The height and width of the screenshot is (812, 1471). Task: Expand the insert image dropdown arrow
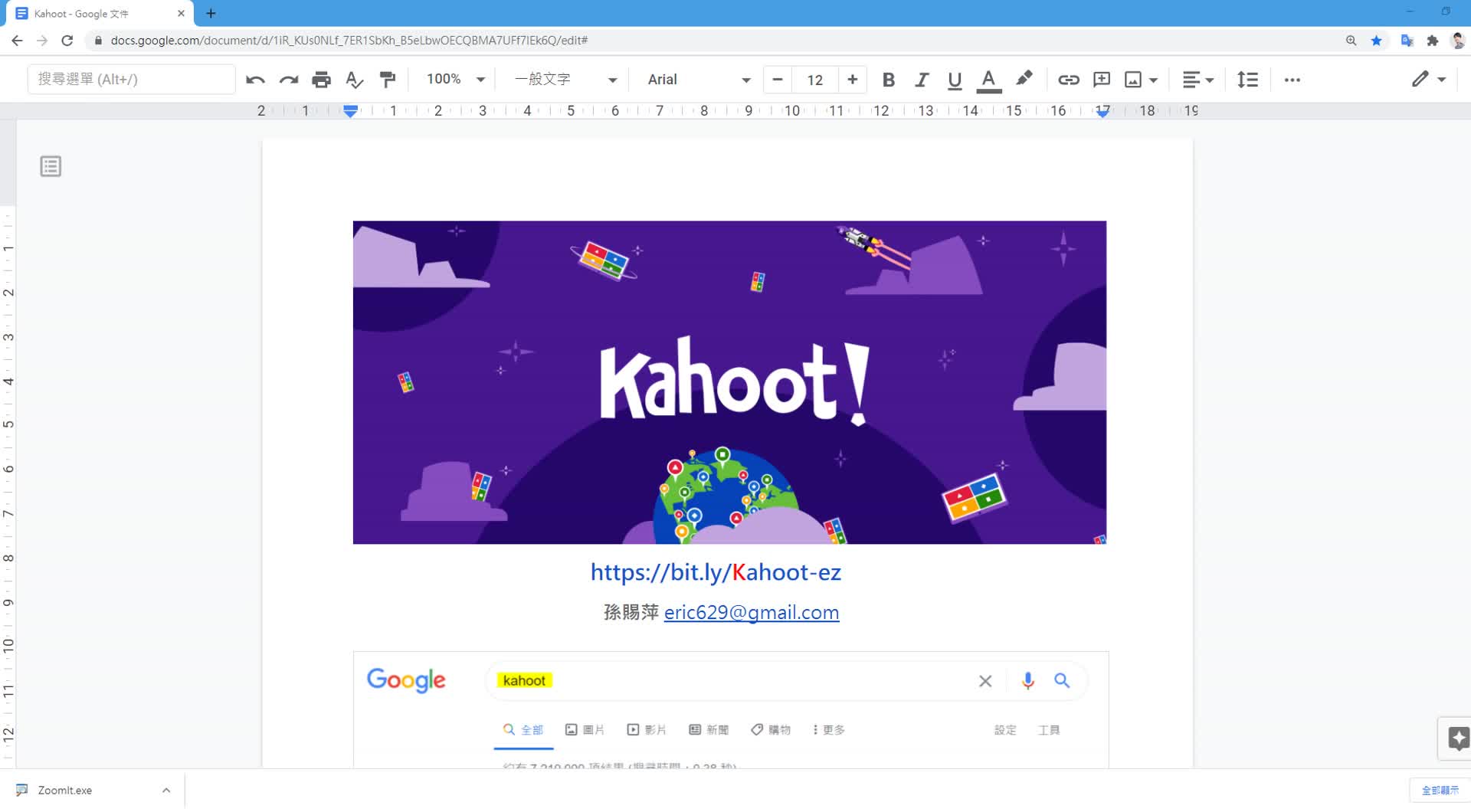tap(1153, 80)
